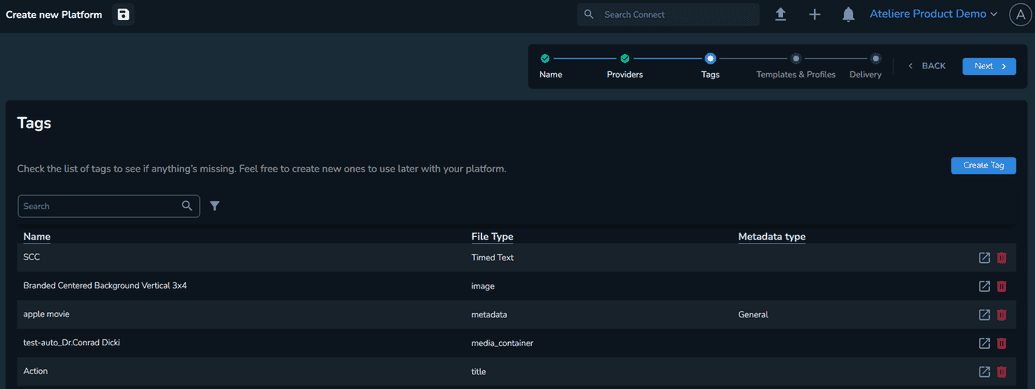This screenshot has width=1035, height=389.
Task: Click the magnifier icon in tags search box
Action: coord(187,205)
